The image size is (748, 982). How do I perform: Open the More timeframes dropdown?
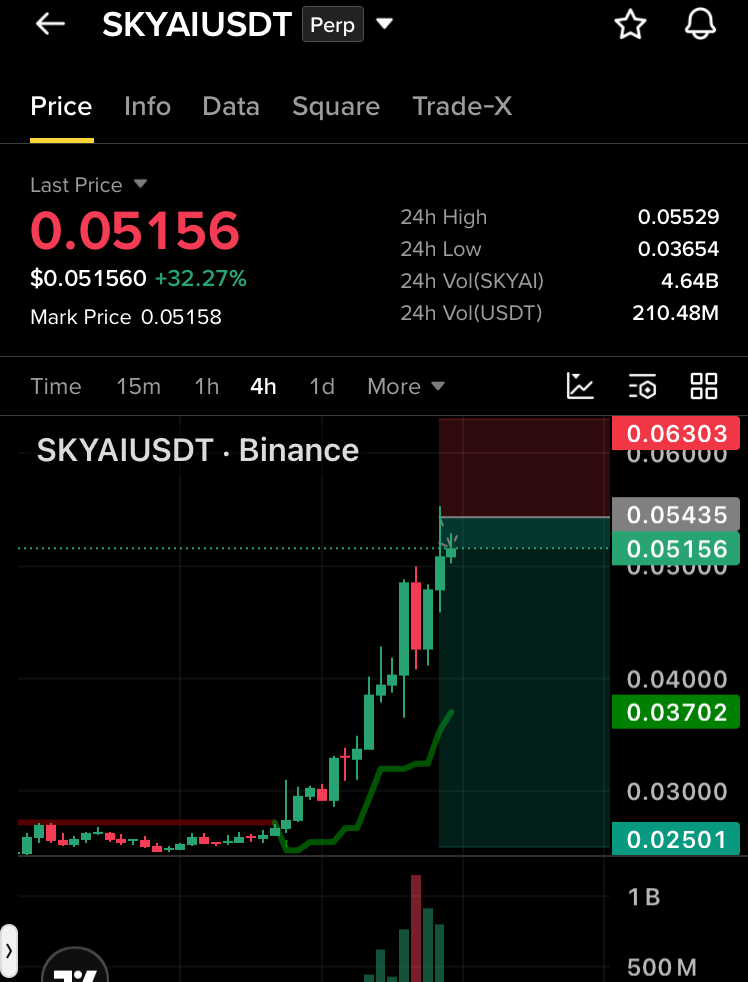(x=406, y=386)
